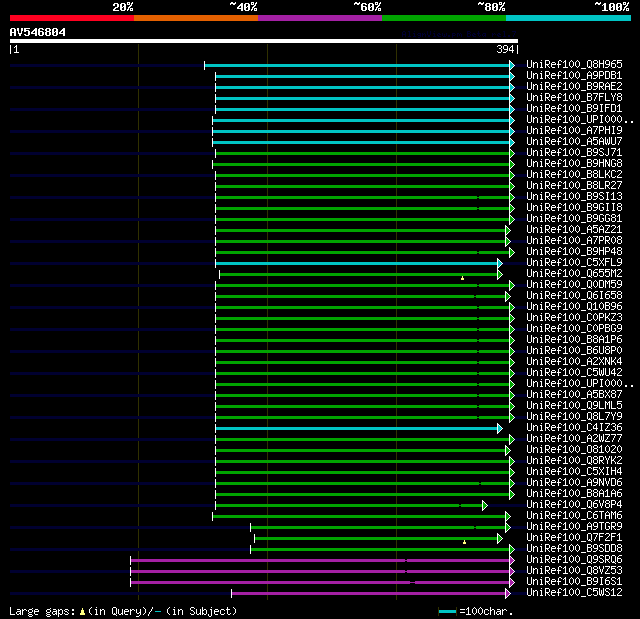Select hit UniRef100_B9SJ71
The image size is (640, 619).
tap(574, 153)
